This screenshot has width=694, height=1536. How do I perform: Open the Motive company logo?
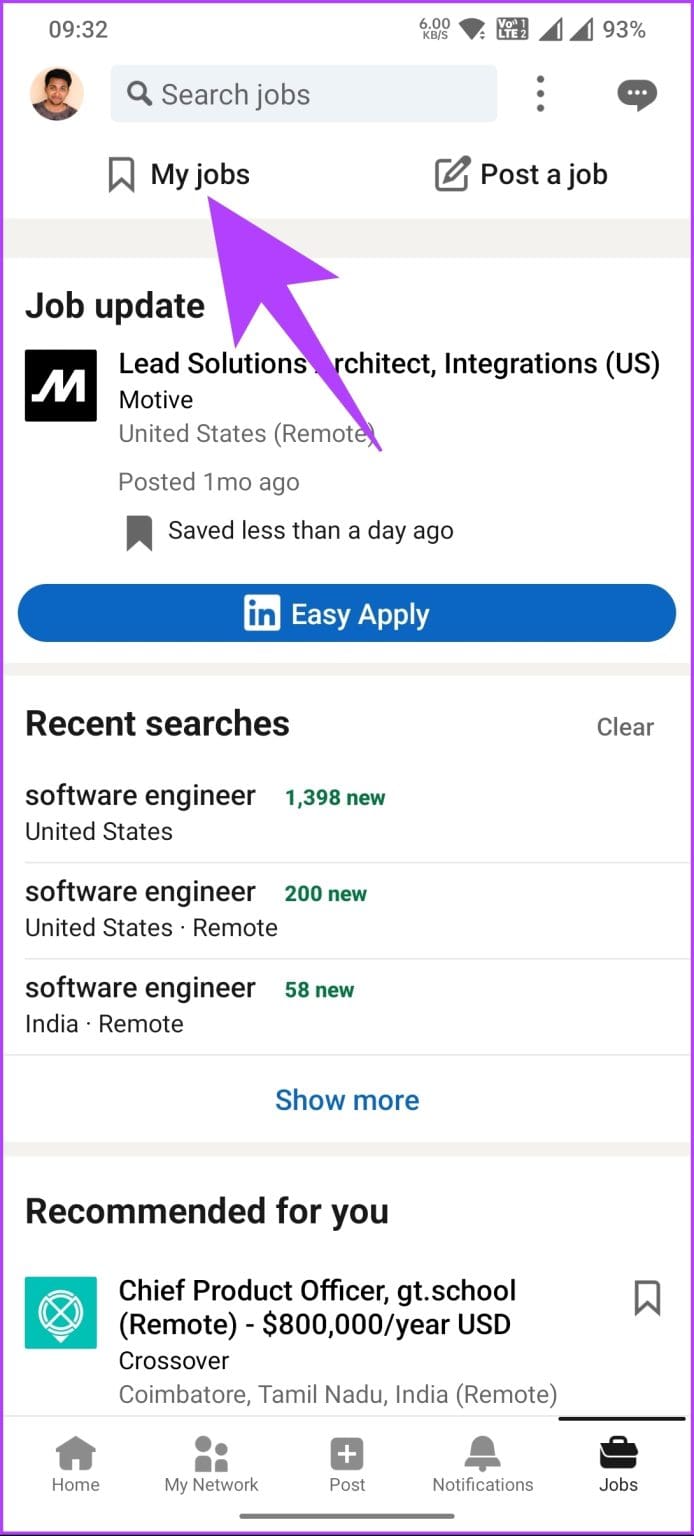(x=61, y=385)
